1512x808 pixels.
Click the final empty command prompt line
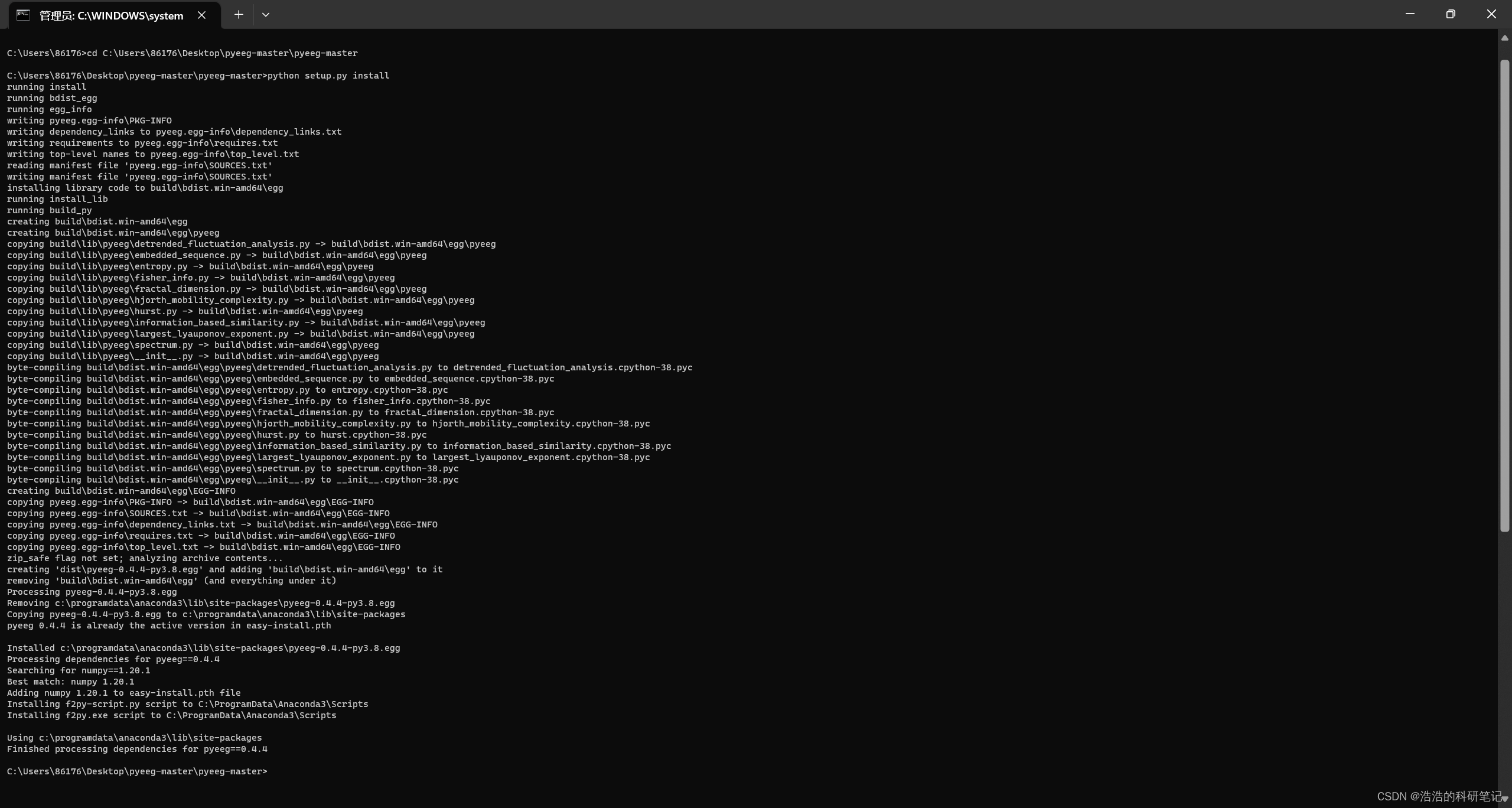(137, 771)
